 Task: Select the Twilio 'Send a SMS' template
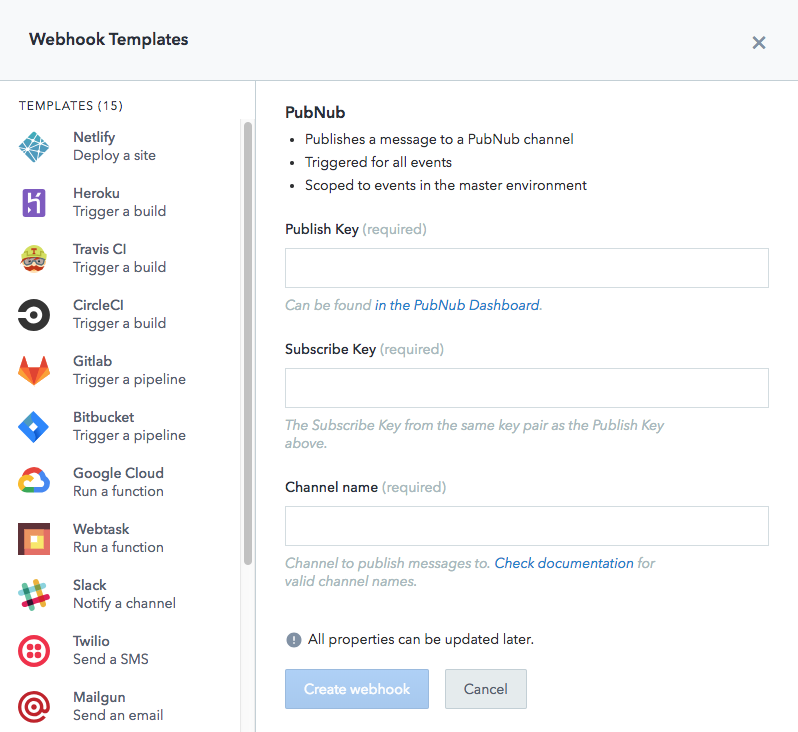111,650
